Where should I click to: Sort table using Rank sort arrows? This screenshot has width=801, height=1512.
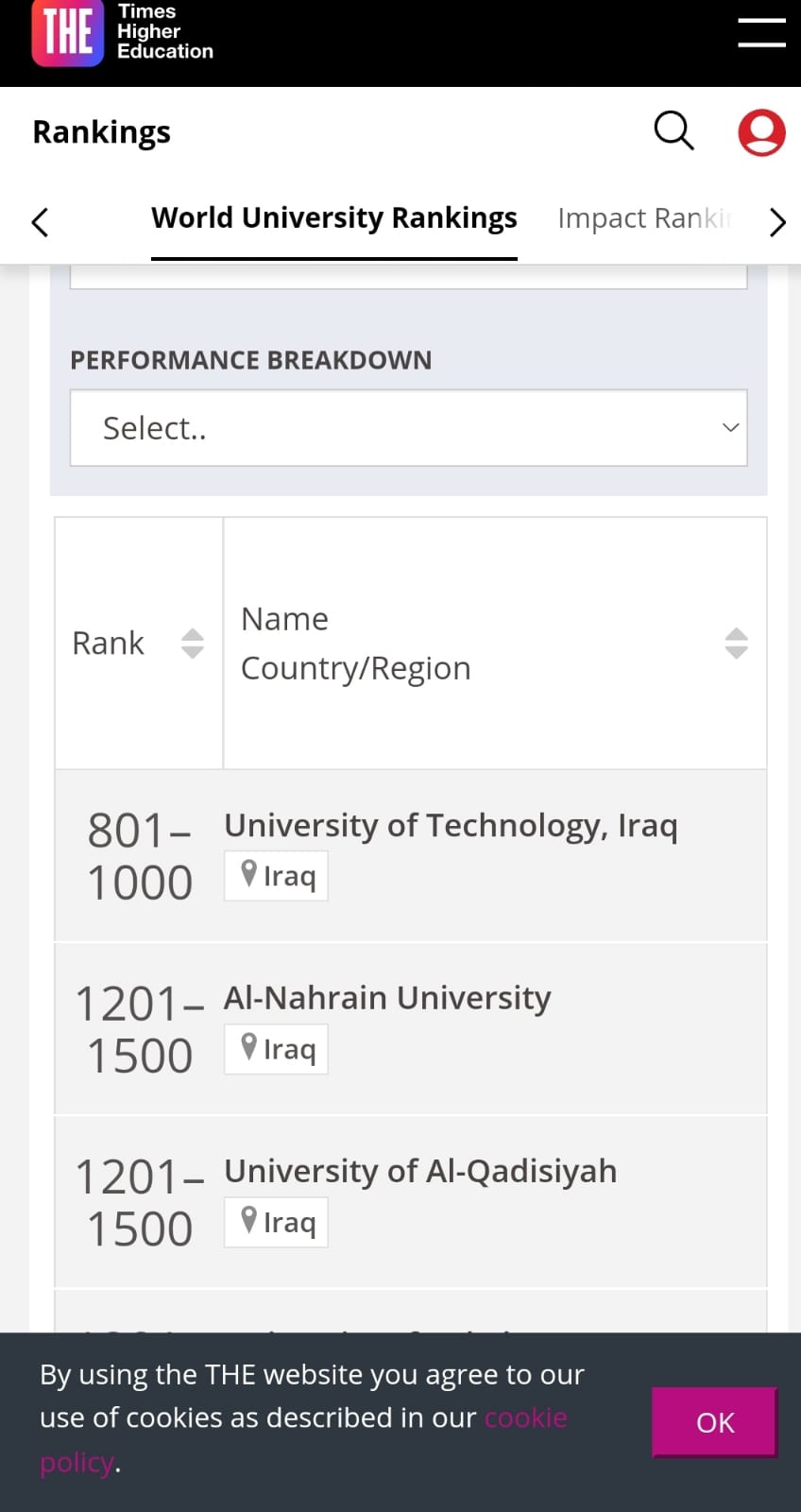[x=192, y=644]
